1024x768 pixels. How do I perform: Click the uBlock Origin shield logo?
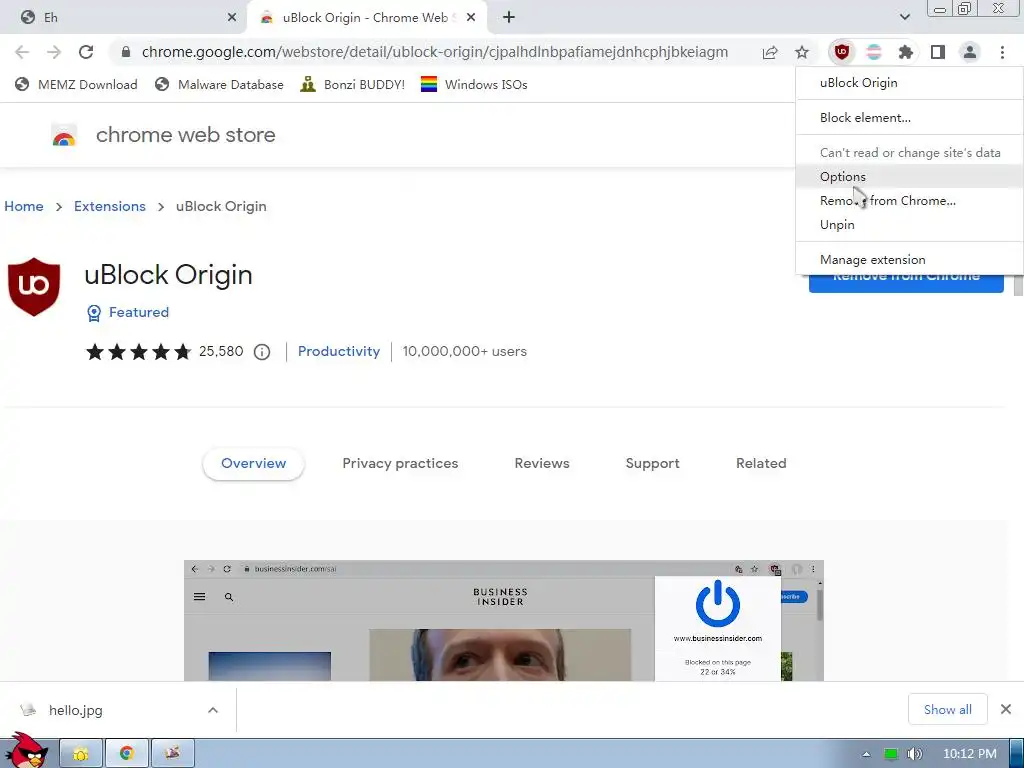(x=34, y=287)
